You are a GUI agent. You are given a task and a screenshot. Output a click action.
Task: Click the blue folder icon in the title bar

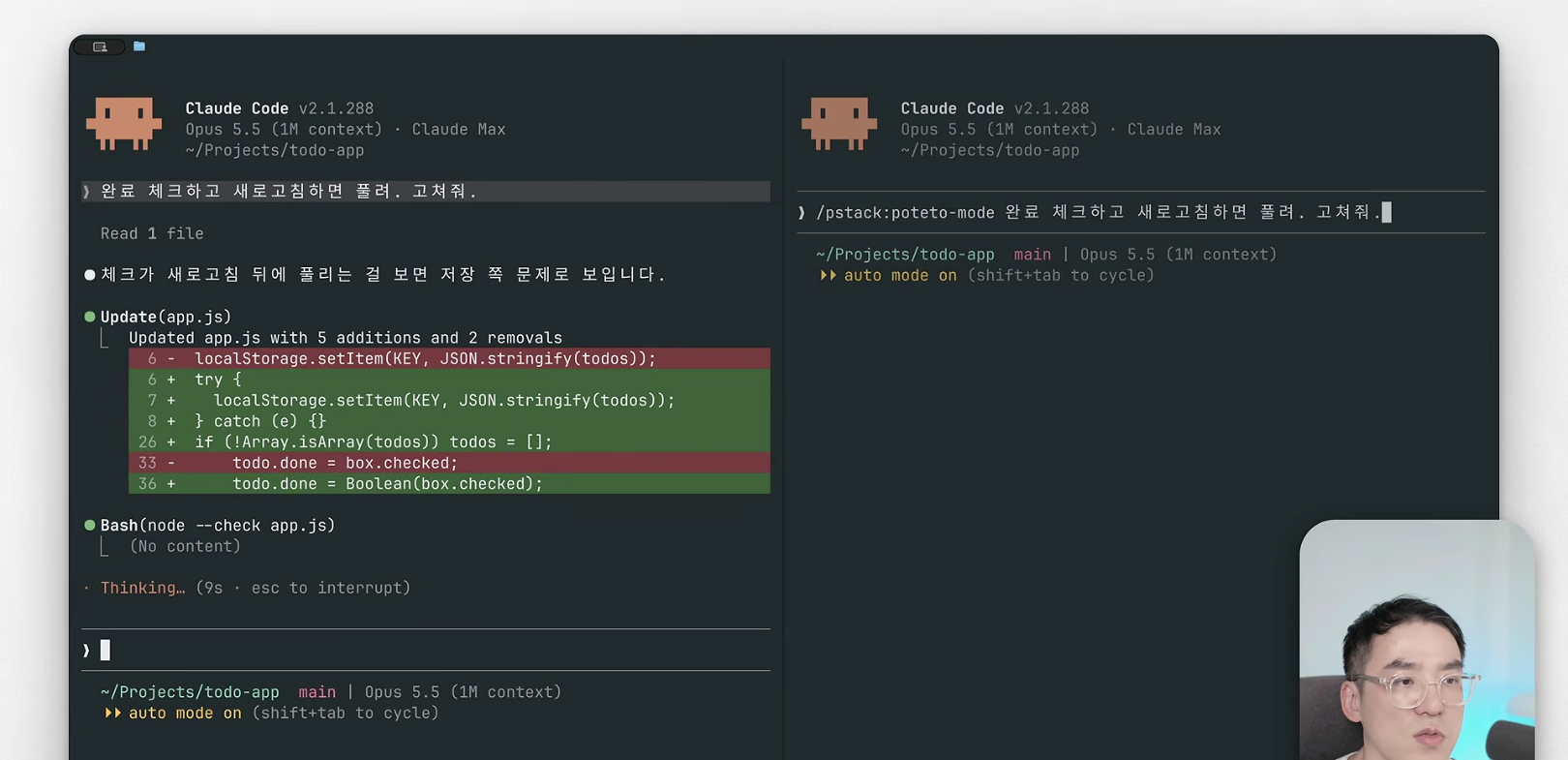(x=139, y=46)
